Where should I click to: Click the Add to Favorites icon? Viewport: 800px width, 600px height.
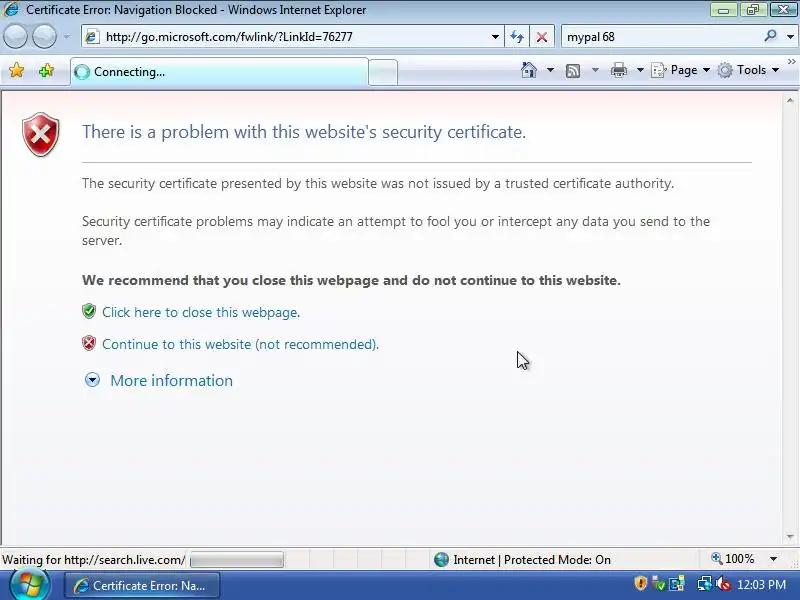46,70
